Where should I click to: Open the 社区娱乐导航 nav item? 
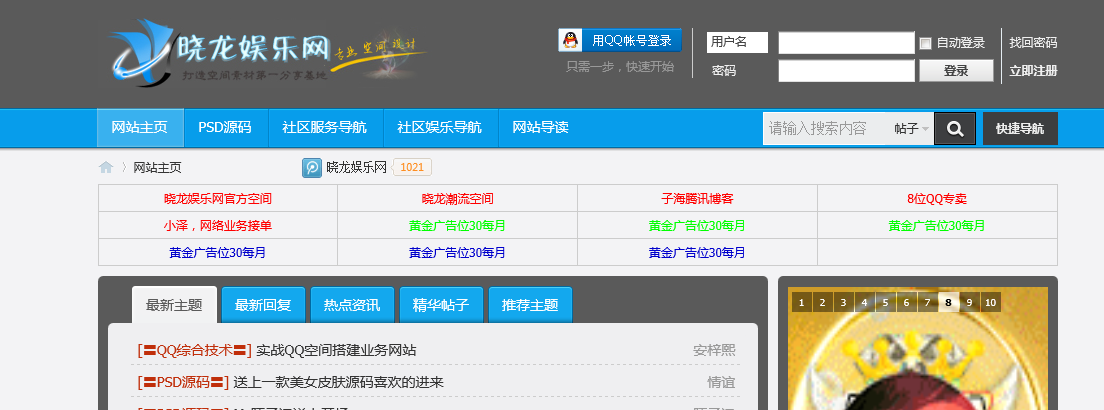click(x=439, y=128)
